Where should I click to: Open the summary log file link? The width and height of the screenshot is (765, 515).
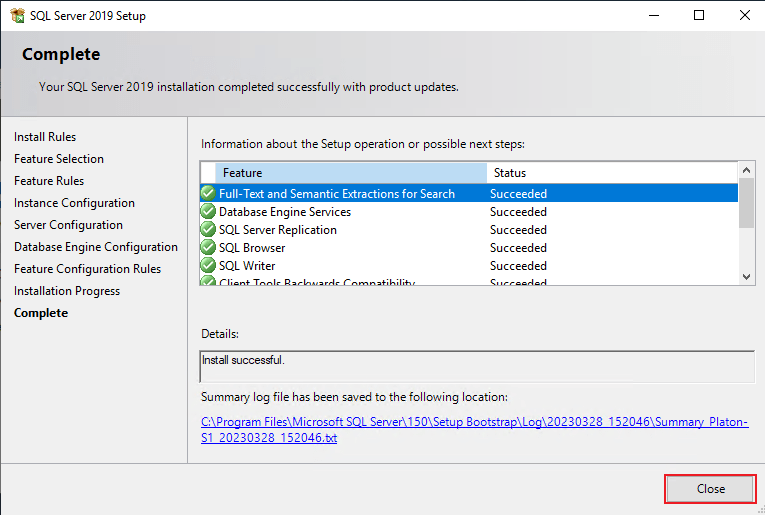(x=474, y=430)
